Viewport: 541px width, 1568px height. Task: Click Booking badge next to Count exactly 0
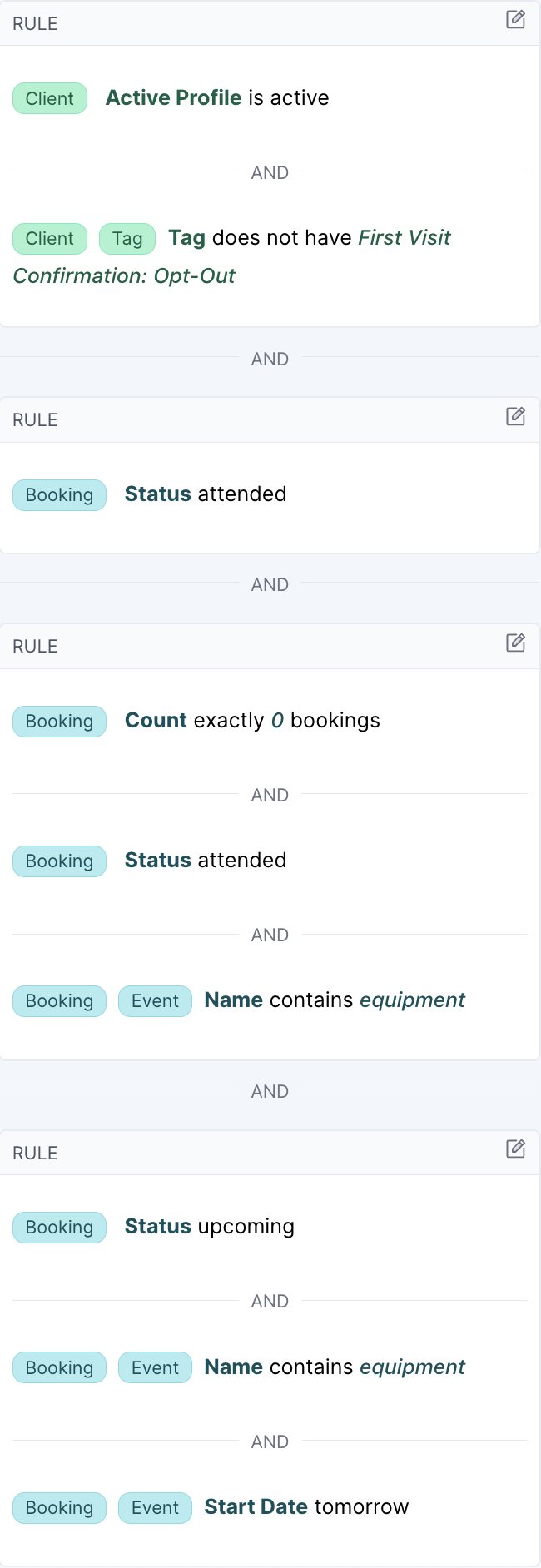coord(59,722)
